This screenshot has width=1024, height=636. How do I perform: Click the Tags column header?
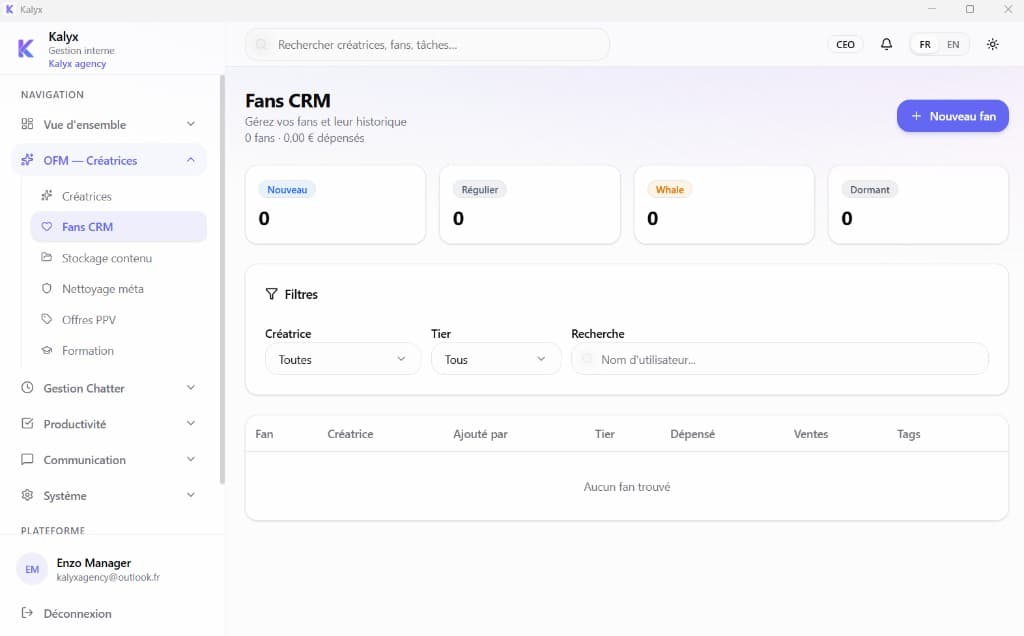pos(908,434)
